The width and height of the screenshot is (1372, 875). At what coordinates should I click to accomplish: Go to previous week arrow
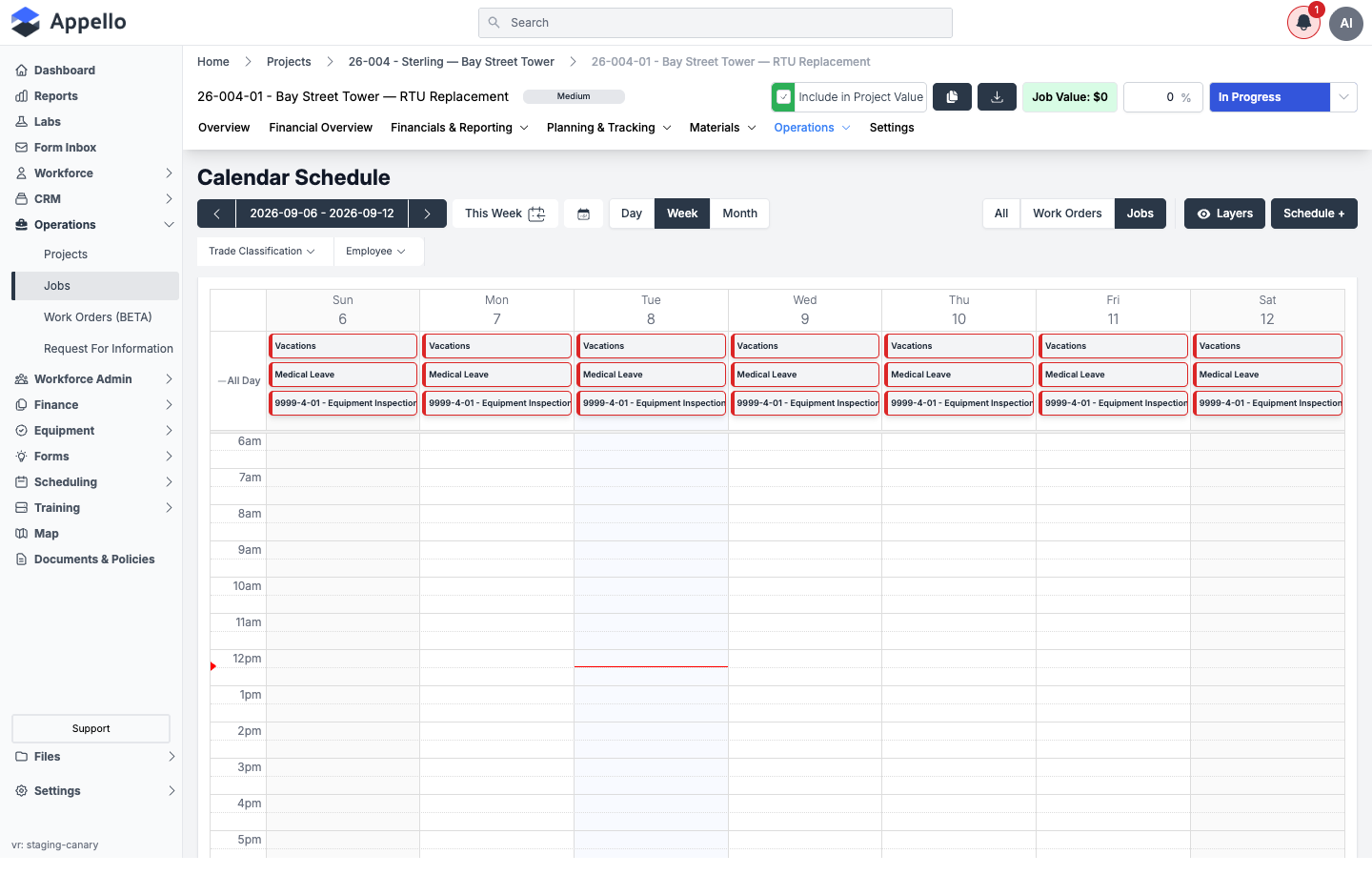click(x=216, y=214)
